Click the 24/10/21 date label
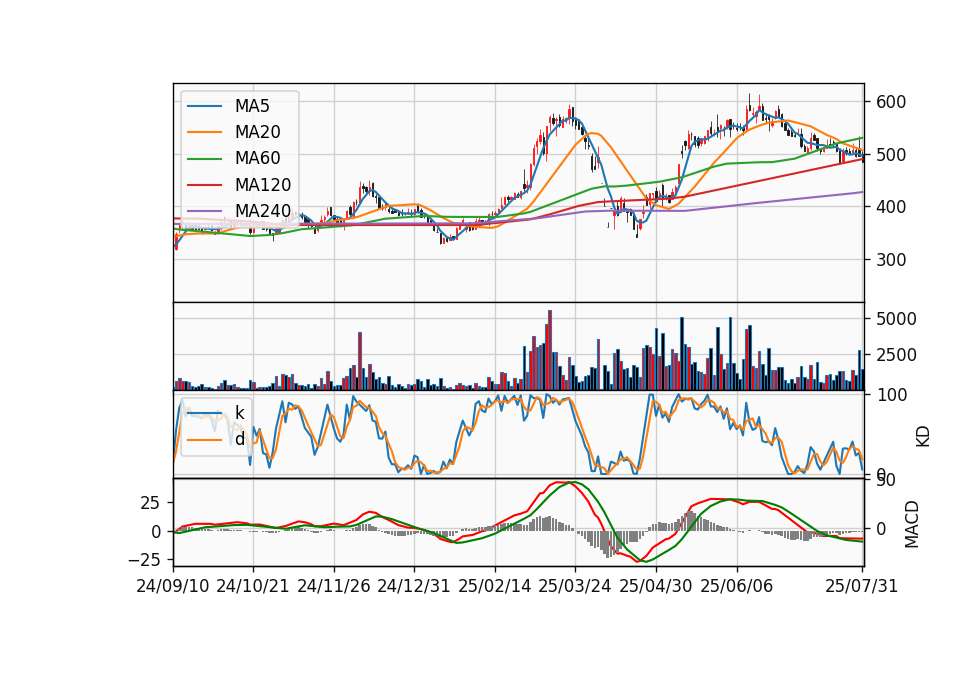The height and width of the screenshot is (690, 960). (253, 586)
